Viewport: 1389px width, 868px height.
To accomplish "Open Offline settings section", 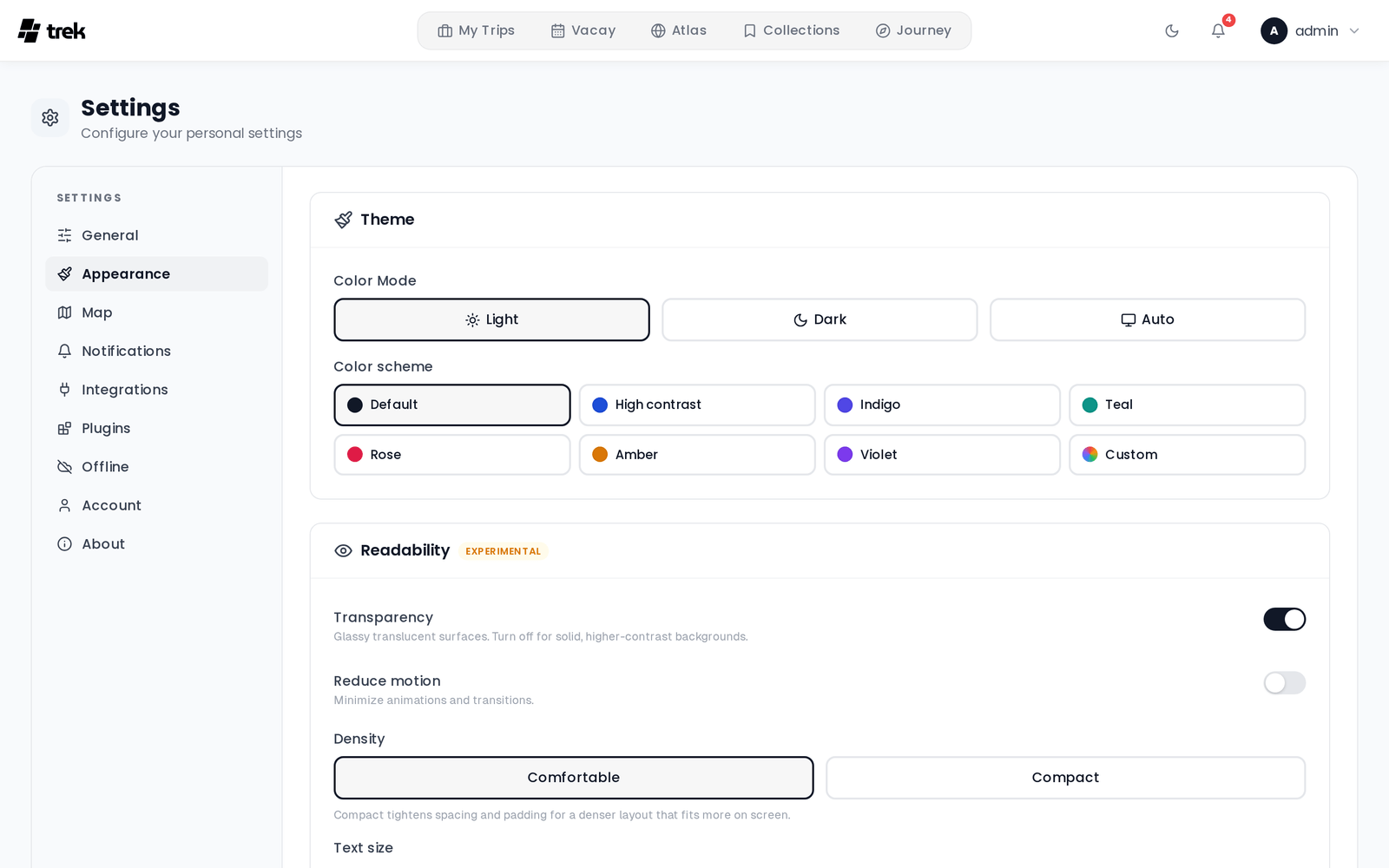I will point(156,467).
